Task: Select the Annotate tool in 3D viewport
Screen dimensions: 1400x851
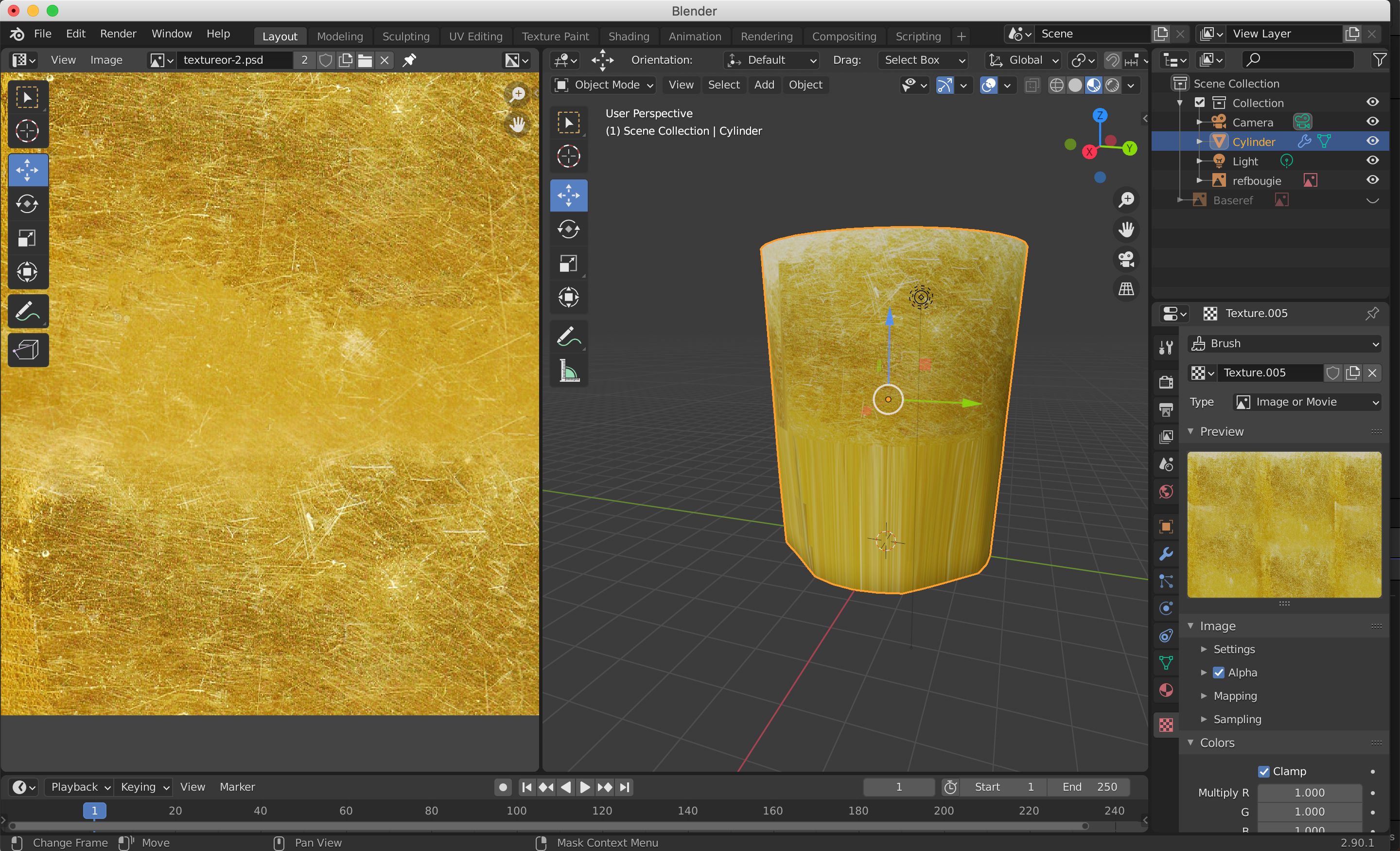Action: 568,337
